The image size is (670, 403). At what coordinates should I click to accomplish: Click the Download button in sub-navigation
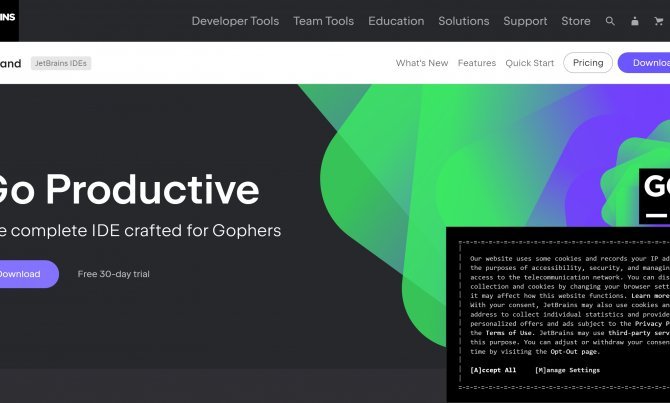644,63
